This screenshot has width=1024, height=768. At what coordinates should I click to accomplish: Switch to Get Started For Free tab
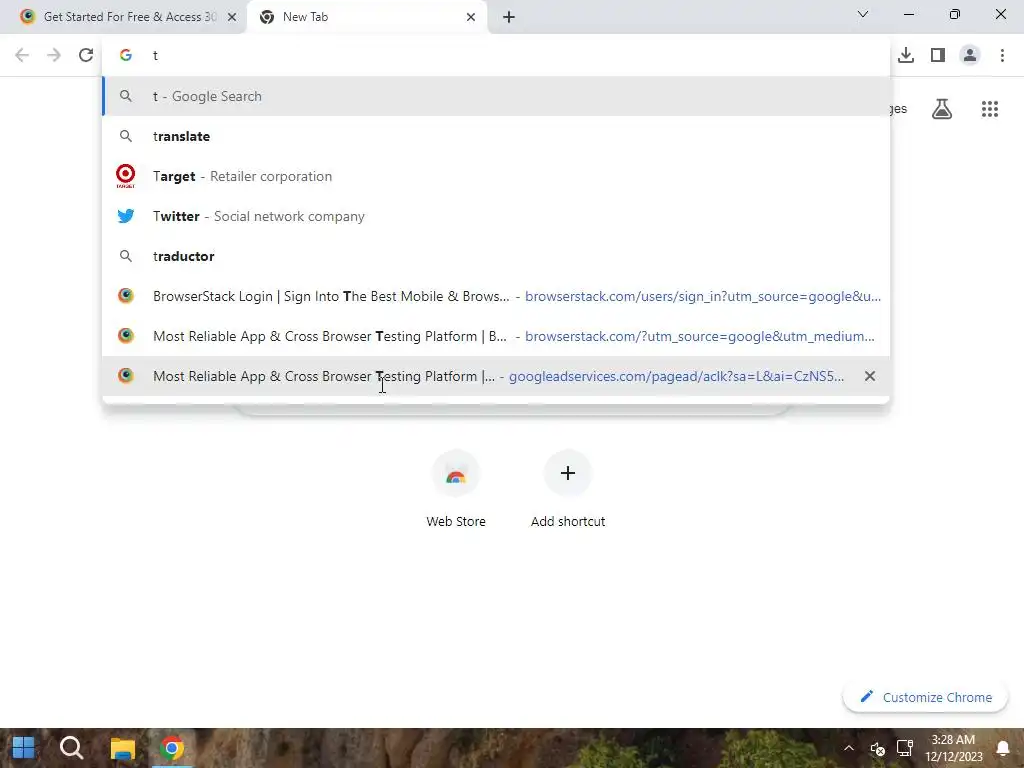(123, 17)
